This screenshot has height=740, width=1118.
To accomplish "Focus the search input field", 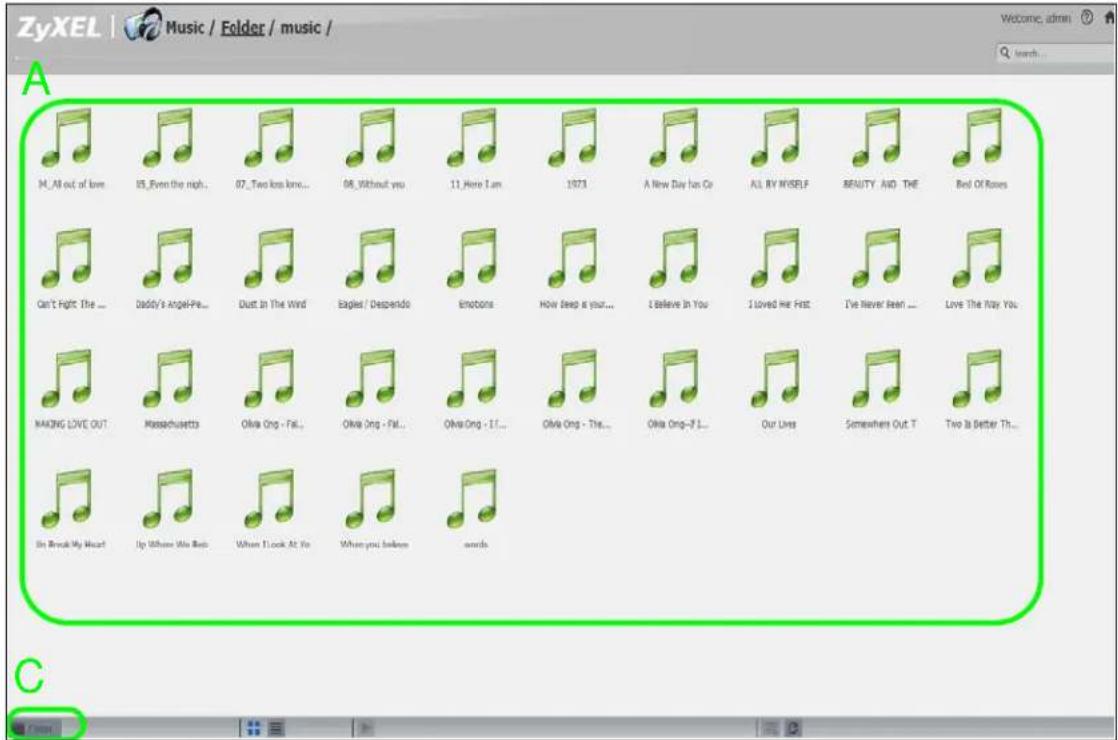I will point(1055,53).
